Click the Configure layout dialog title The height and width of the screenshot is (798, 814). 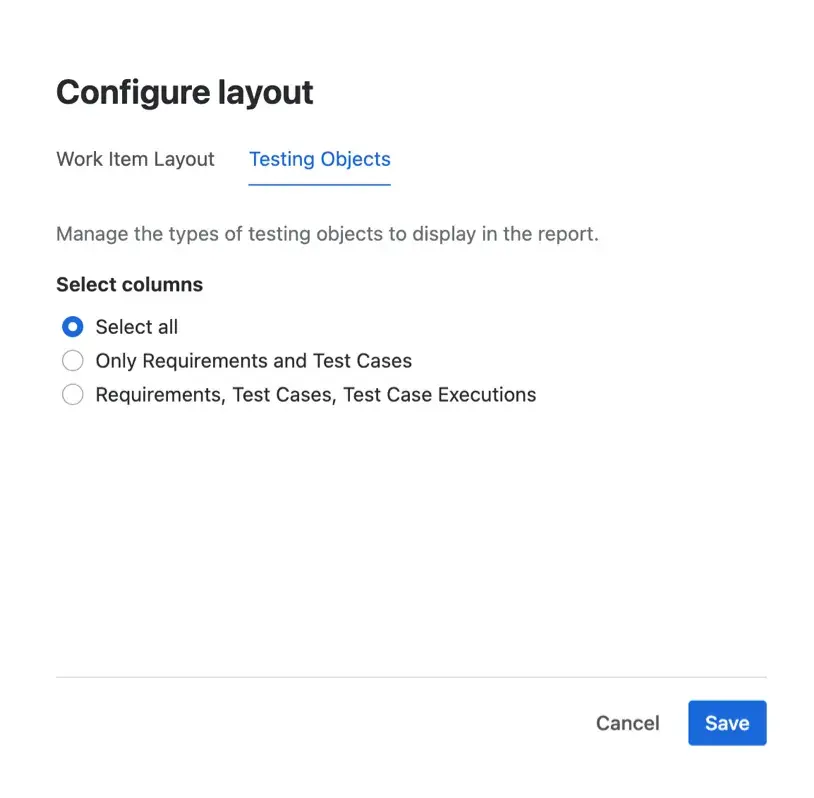pos(184,91)
